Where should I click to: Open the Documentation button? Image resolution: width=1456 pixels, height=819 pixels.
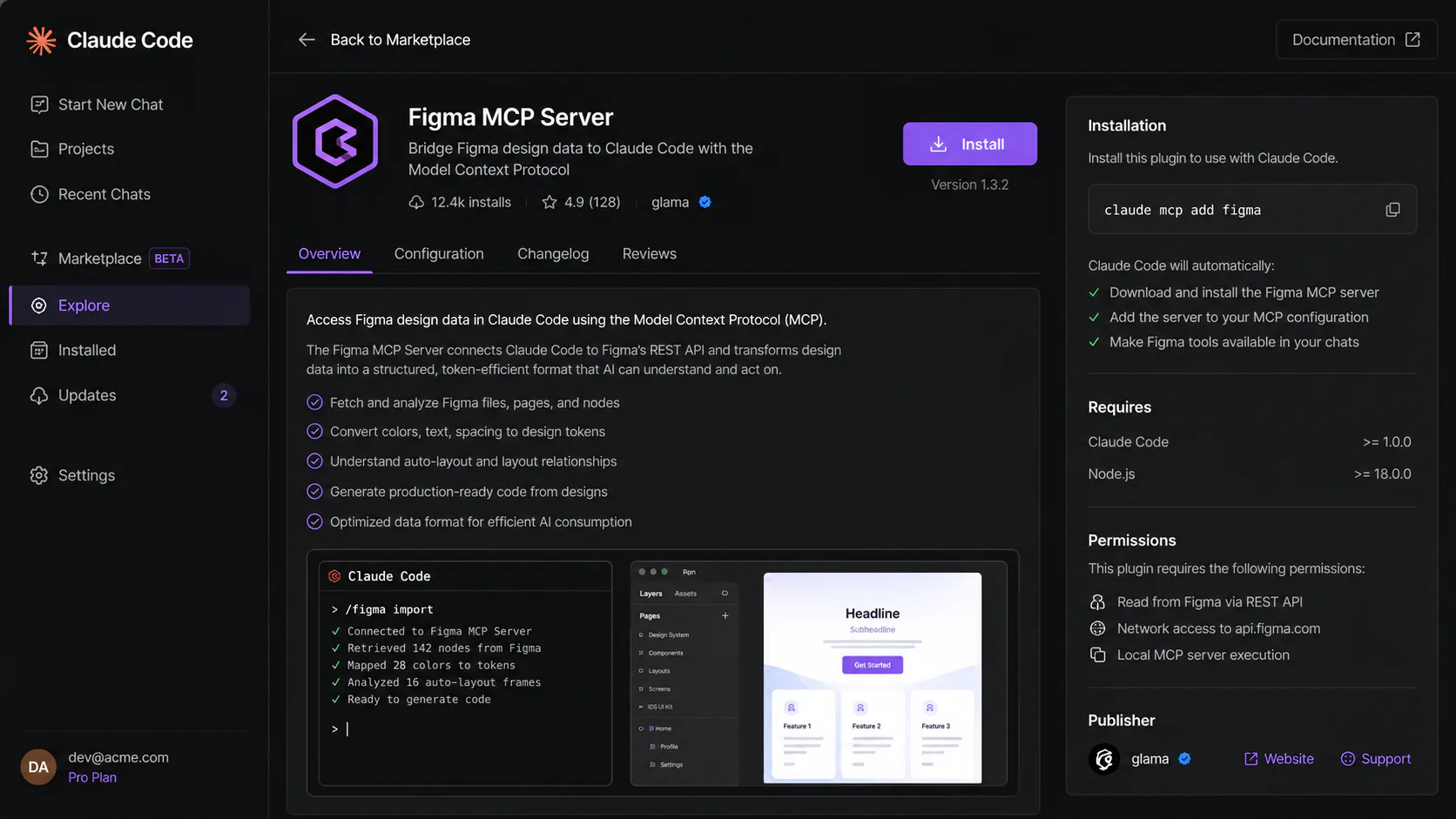pos(1356,40)
